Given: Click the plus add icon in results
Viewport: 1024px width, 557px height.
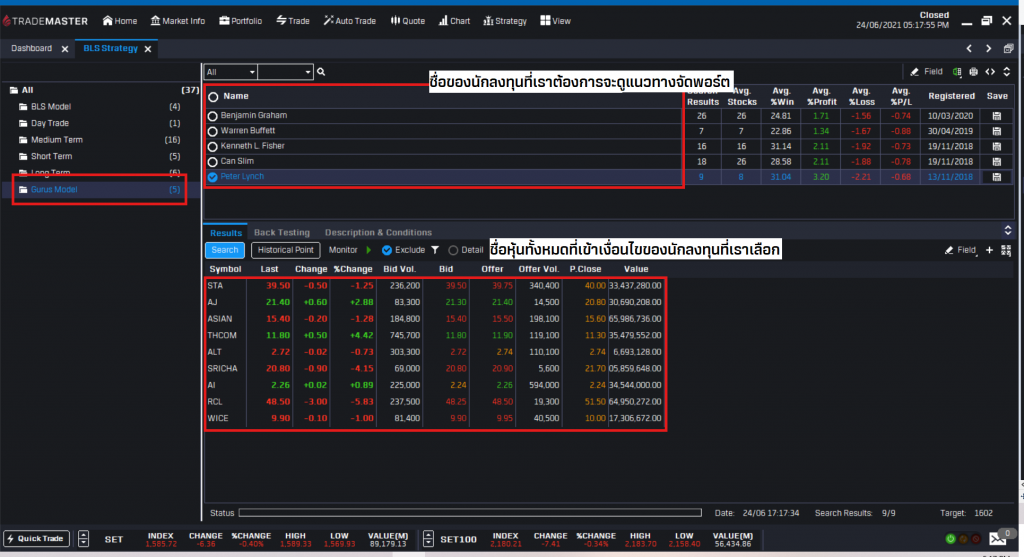Looking at the screenshot, I should pos(989,250).
